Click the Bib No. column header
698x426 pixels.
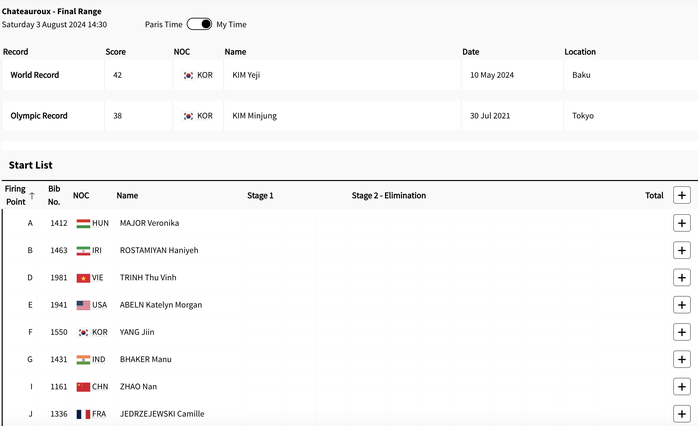click(54, 195)
